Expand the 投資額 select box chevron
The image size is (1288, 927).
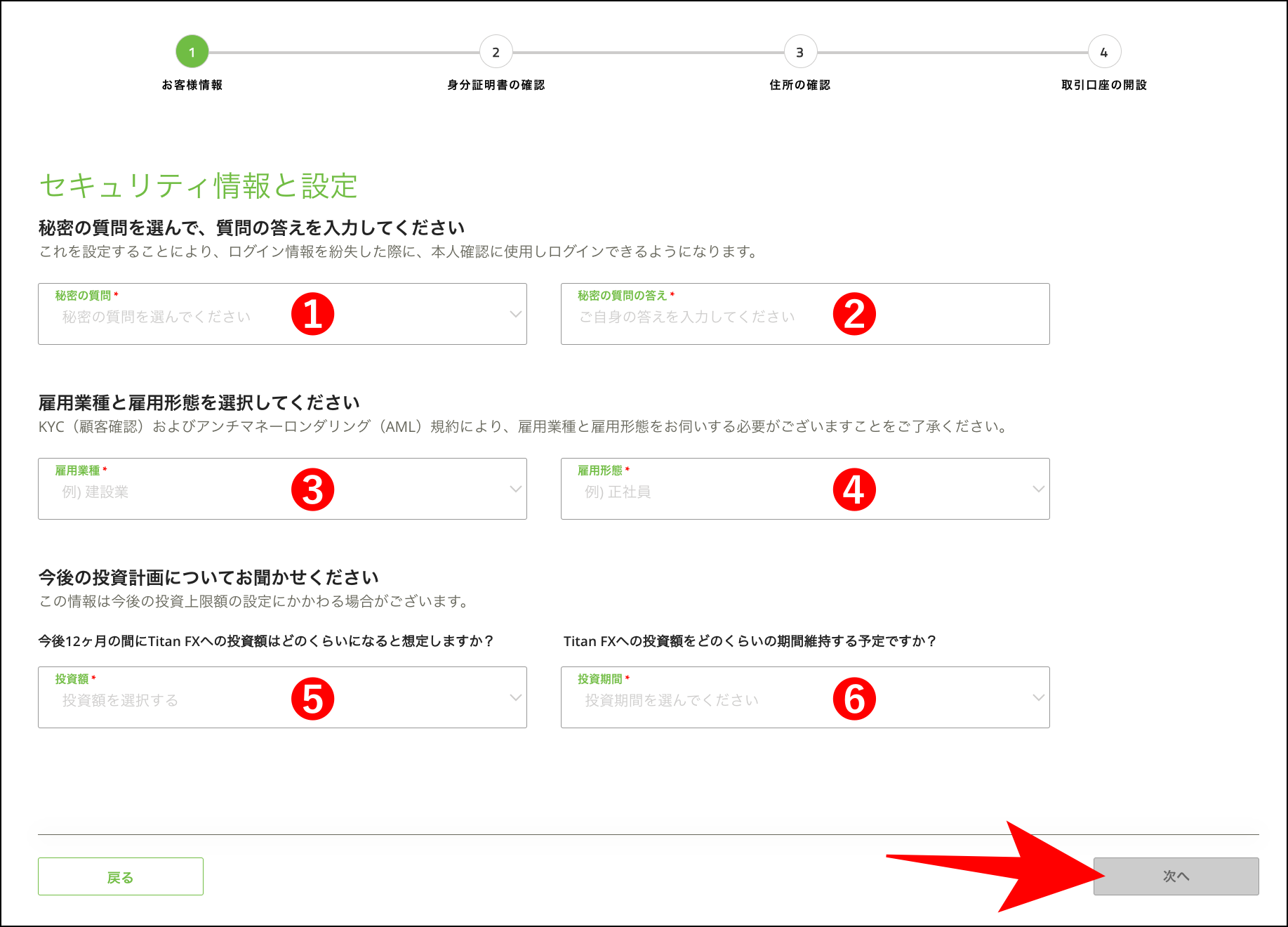tap(516, 698)
